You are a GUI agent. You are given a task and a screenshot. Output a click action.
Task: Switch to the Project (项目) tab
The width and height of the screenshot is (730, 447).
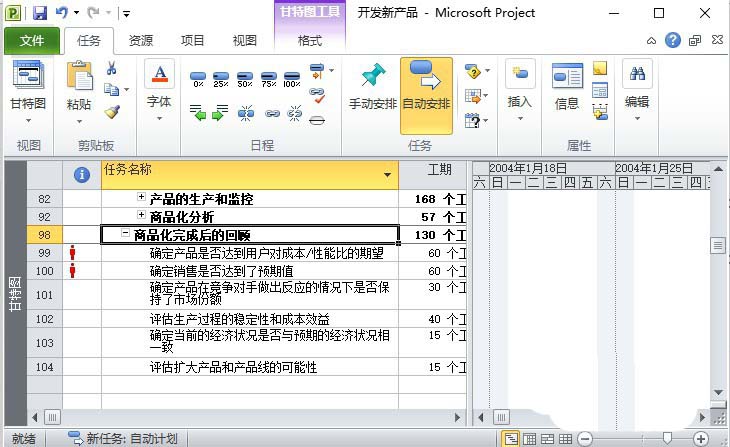[x=192, y=41]
